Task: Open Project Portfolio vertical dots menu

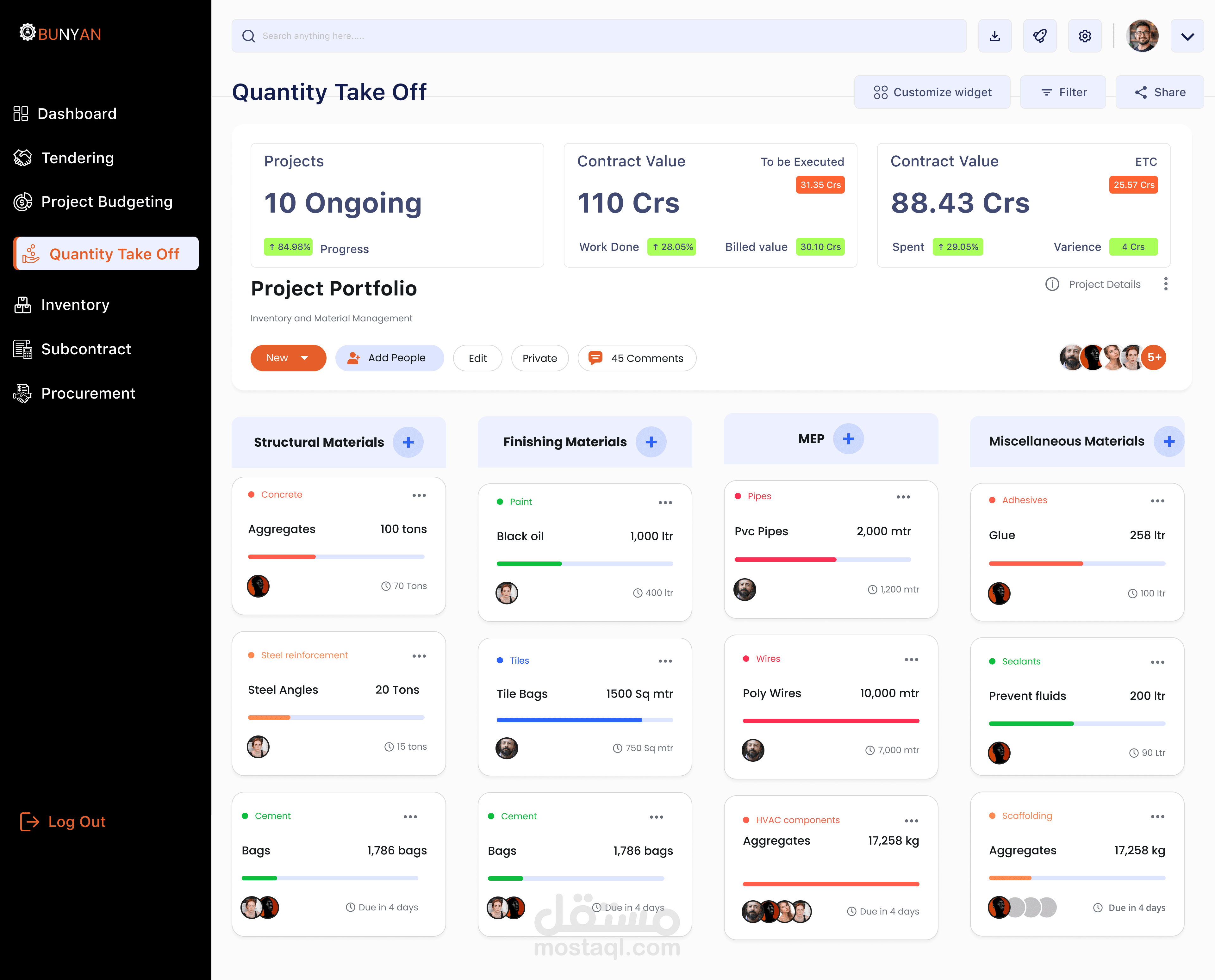Action: pos(1165,284)
